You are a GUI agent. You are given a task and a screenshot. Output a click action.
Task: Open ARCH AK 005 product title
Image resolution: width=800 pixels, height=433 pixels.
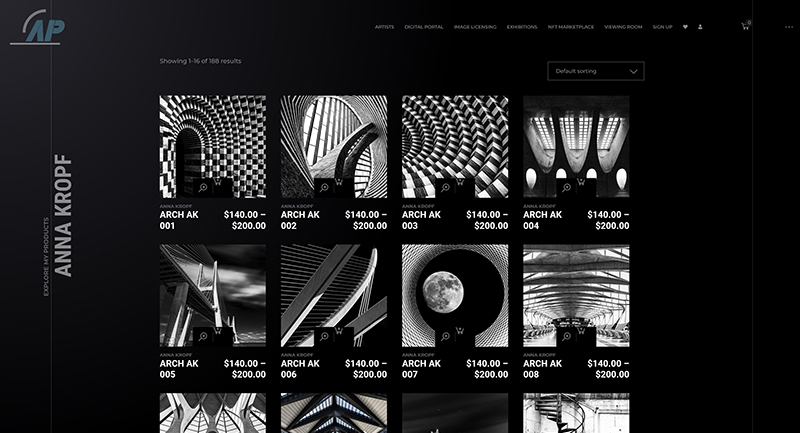click(x=179, y=369)
